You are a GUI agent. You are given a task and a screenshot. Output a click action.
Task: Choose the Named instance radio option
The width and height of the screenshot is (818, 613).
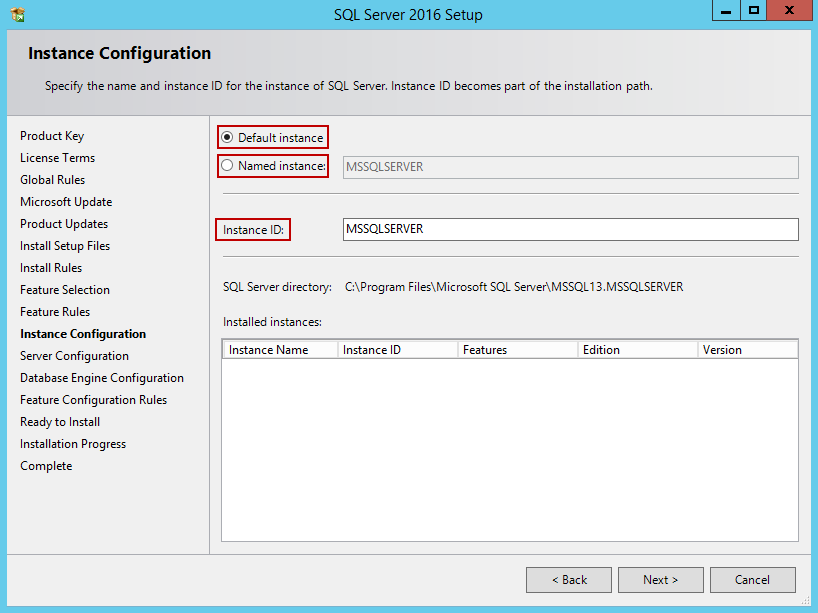[226, 165]
